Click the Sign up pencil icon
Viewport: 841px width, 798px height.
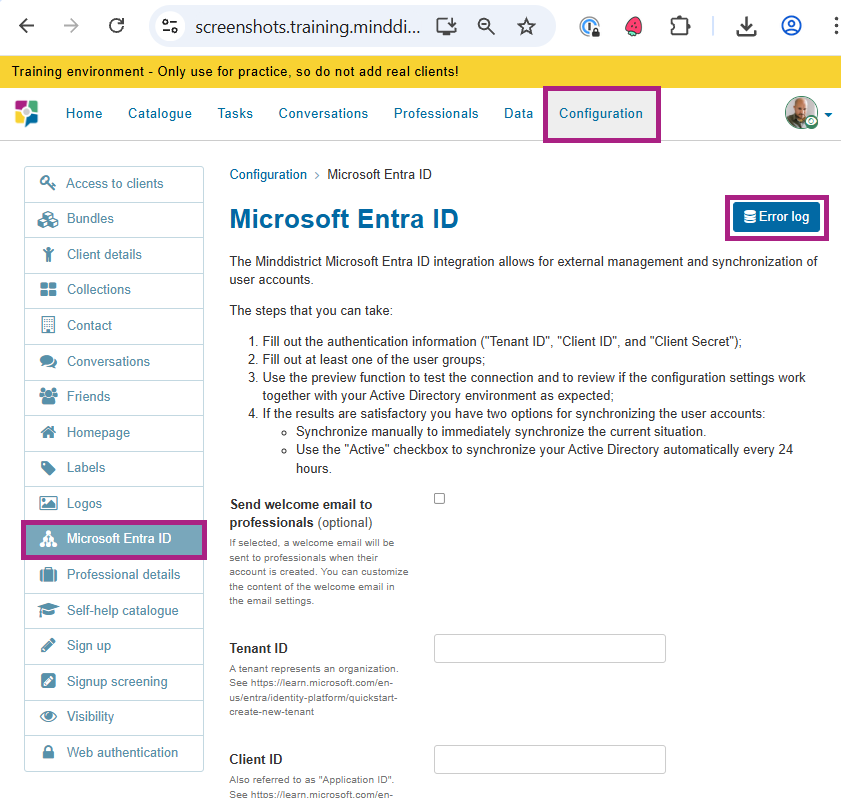coord(48,646)
